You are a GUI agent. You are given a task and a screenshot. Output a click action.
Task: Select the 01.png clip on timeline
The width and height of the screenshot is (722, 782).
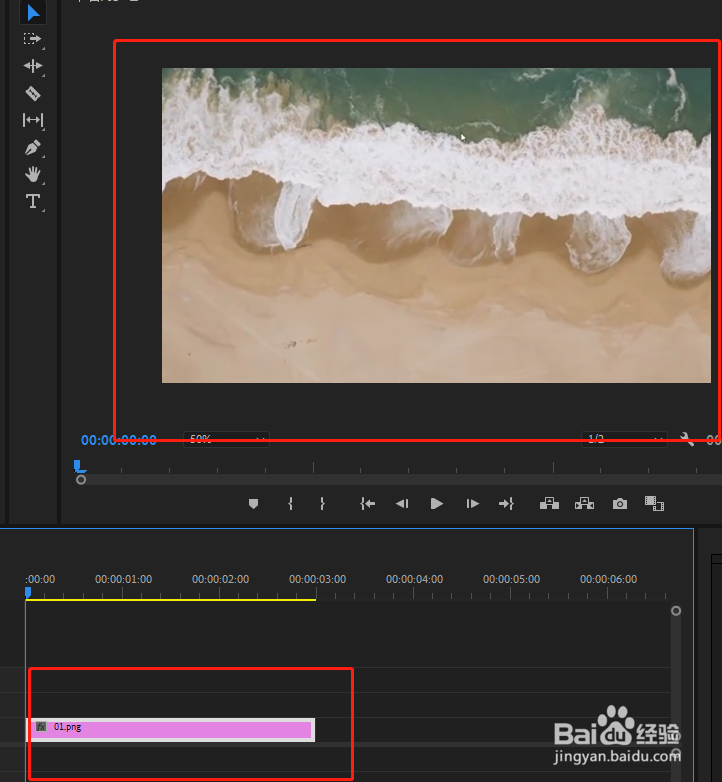click(x=171, y=730)
